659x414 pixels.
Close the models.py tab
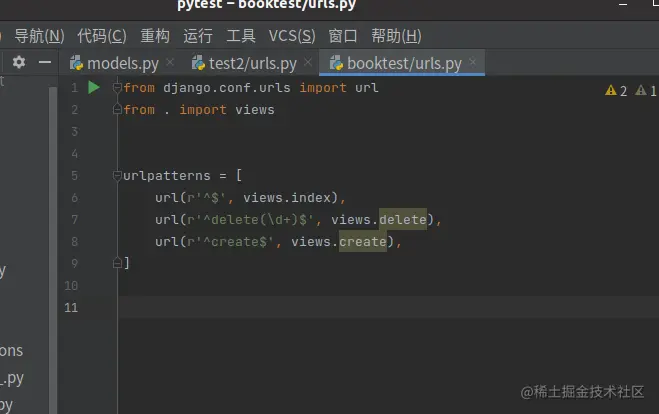(x=170, y=63)
